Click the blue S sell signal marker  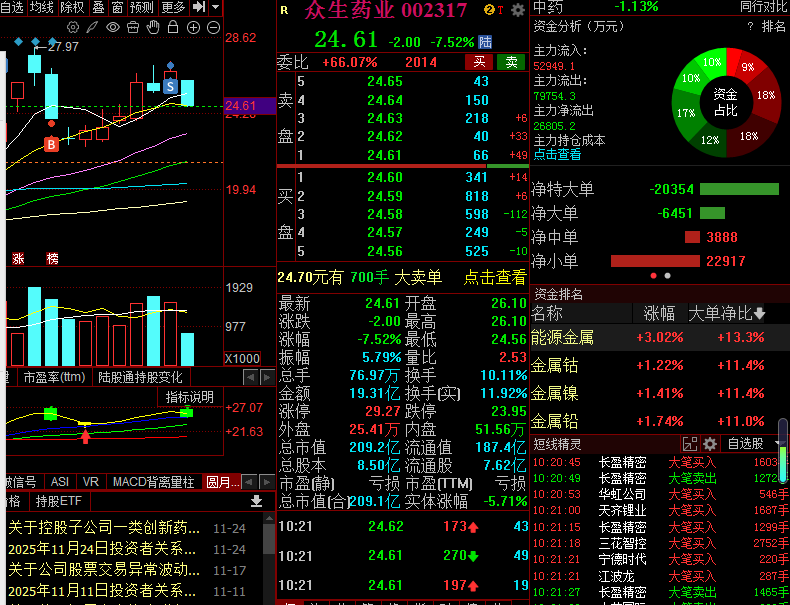(171, 86)
